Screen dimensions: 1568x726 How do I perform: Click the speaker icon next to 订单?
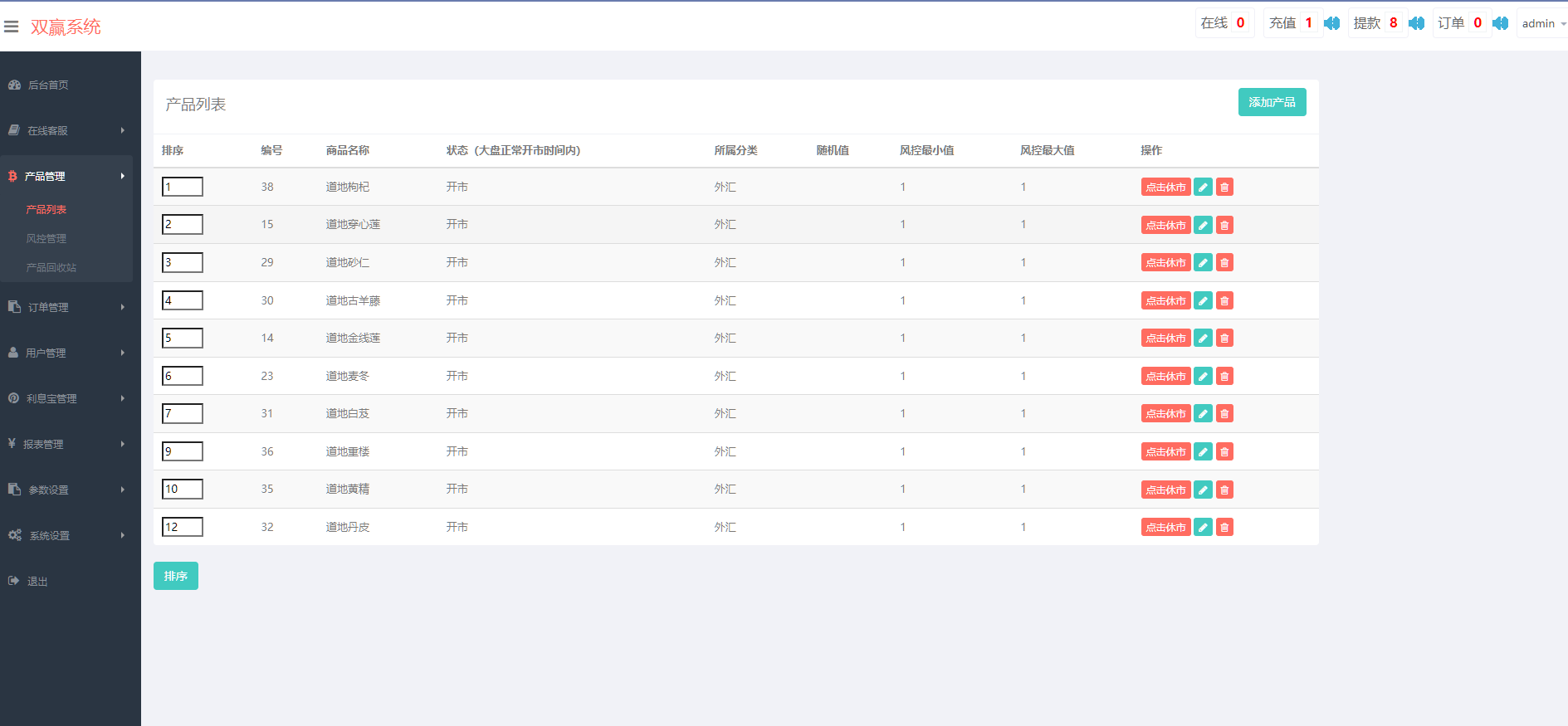1500,23
